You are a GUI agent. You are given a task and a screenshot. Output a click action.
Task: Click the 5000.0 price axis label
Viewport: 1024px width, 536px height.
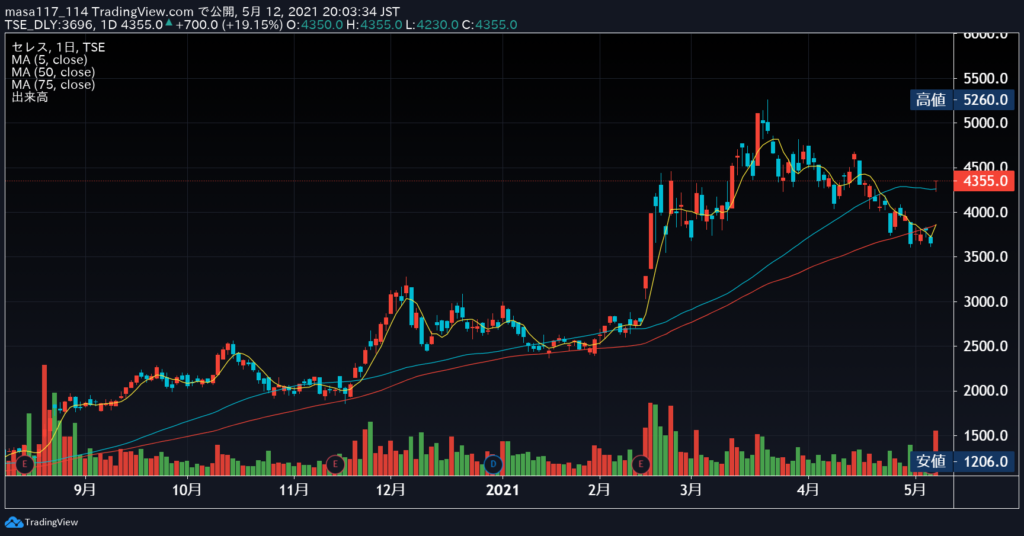tap(985, 123)
